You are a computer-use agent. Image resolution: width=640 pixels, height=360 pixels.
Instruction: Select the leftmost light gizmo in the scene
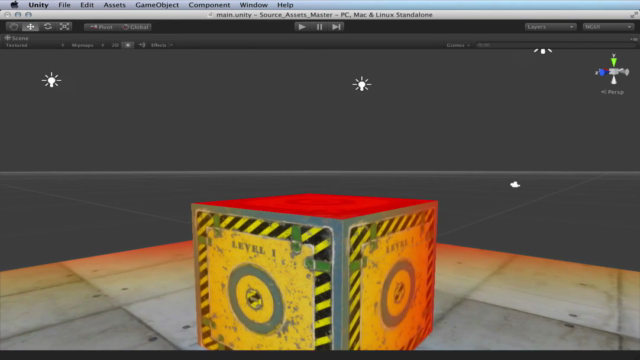(x=51, y=80)
